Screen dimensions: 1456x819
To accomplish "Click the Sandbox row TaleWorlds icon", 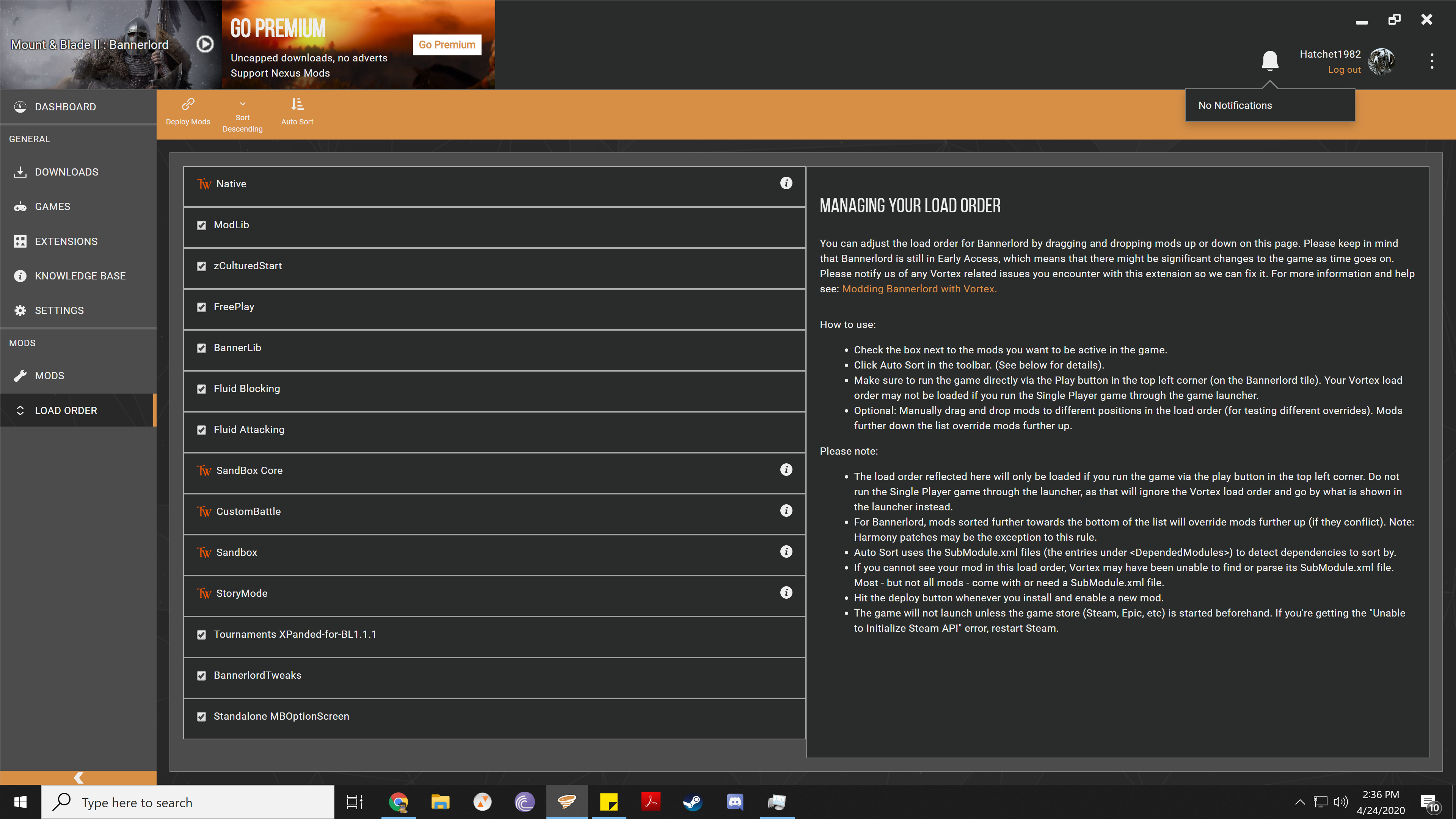I will (x=204, y=553).
